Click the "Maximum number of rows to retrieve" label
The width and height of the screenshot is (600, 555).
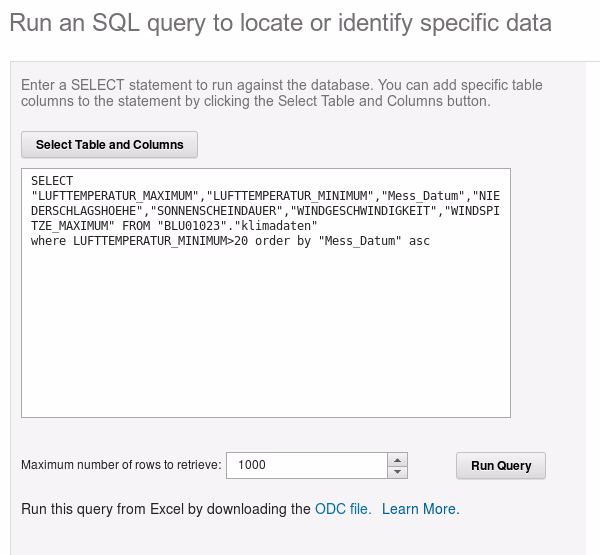(120, 465)
